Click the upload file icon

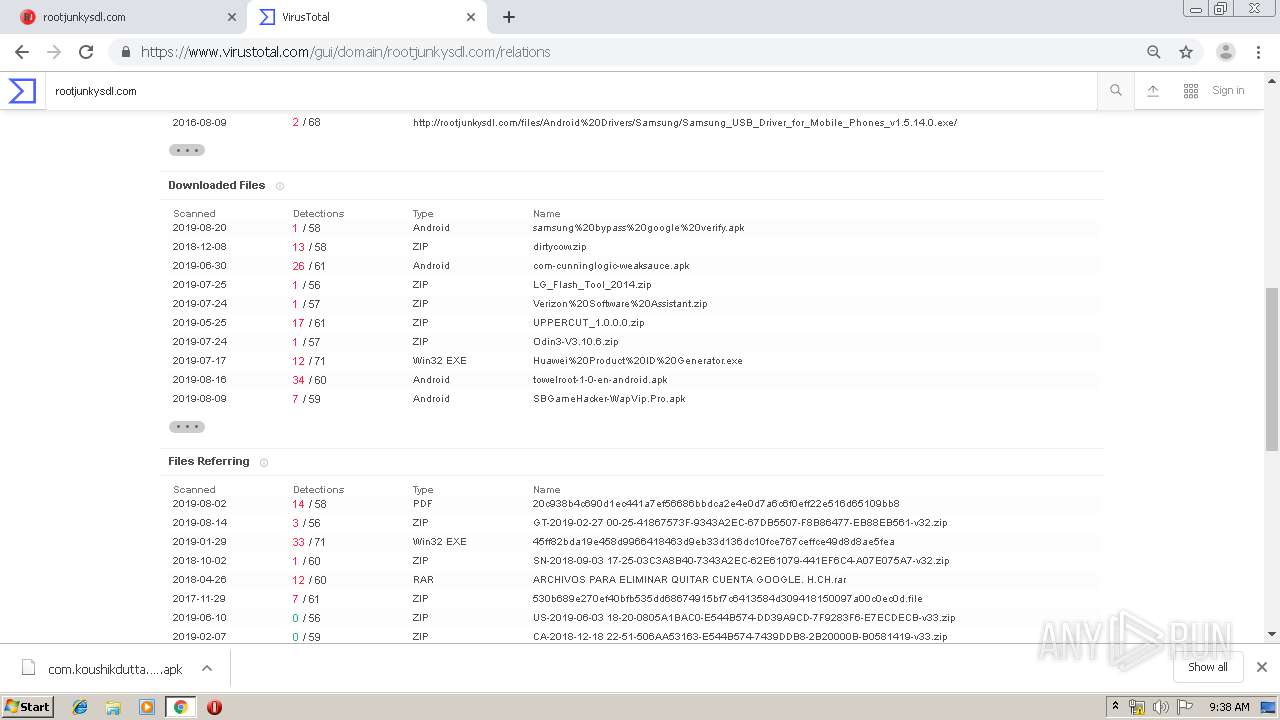point(1153,91)
